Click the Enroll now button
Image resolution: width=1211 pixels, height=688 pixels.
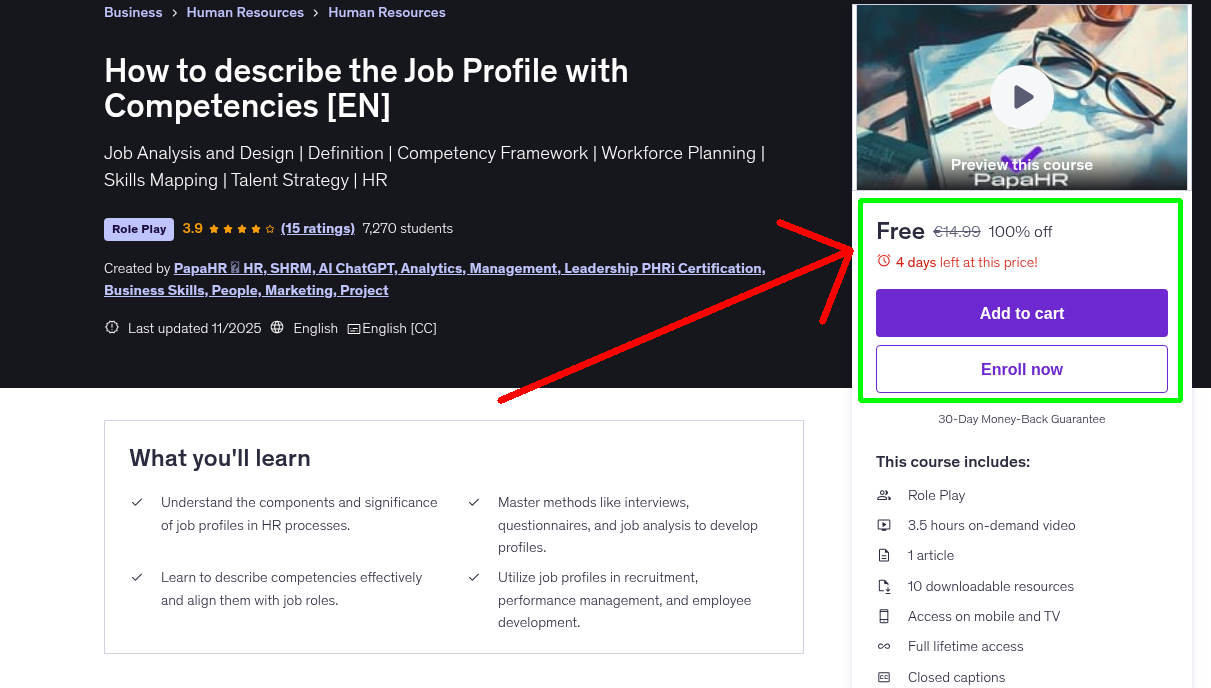pos(1021,368)
